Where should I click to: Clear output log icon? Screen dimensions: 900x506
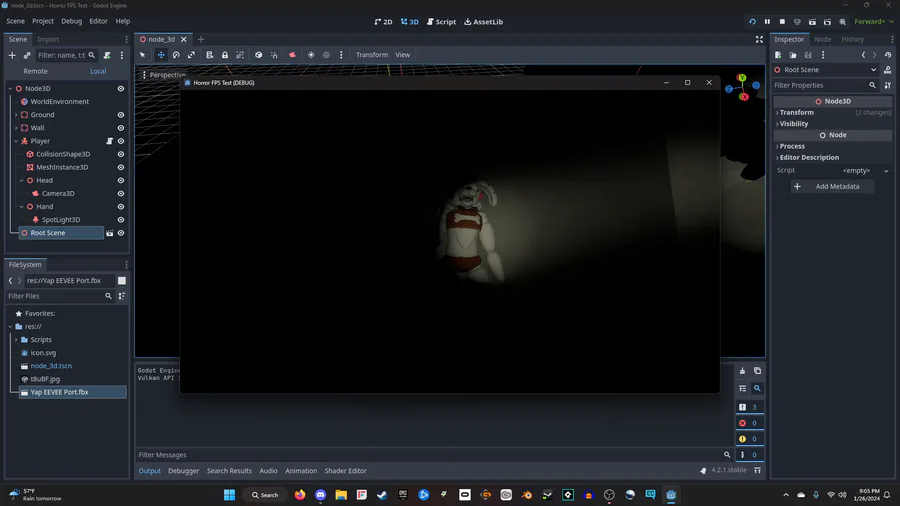tap(742, 371)
